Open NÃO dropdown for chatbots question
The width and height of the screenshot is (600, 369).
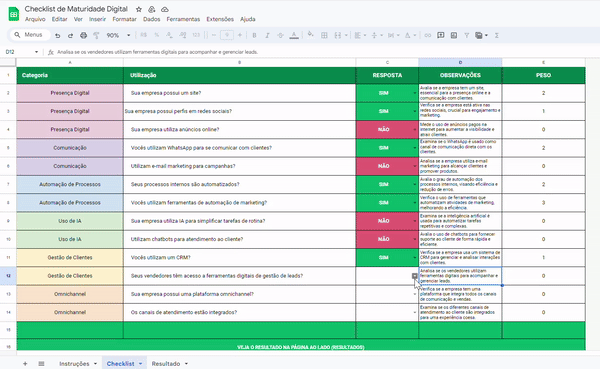(414, 239)
